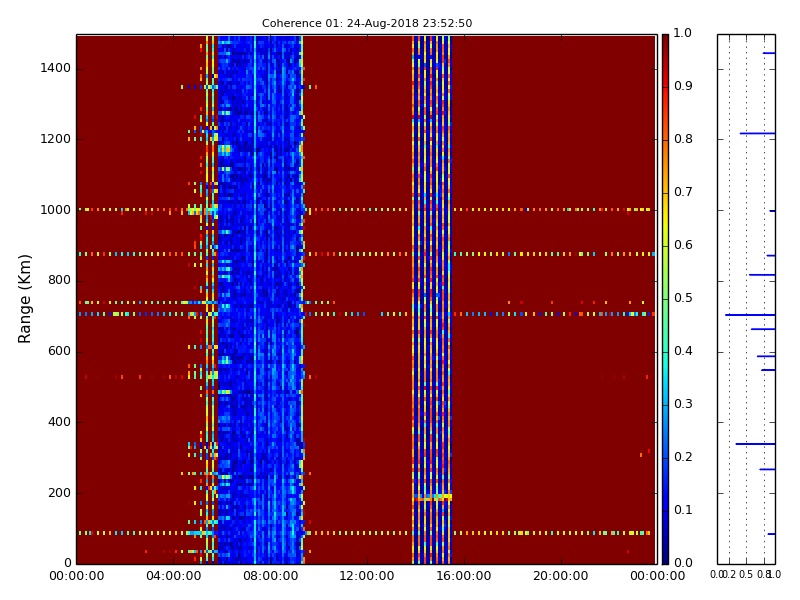Screen dimensions: 800x600
Task: Click the colorbar tick label 0.7
Action: 683,192
